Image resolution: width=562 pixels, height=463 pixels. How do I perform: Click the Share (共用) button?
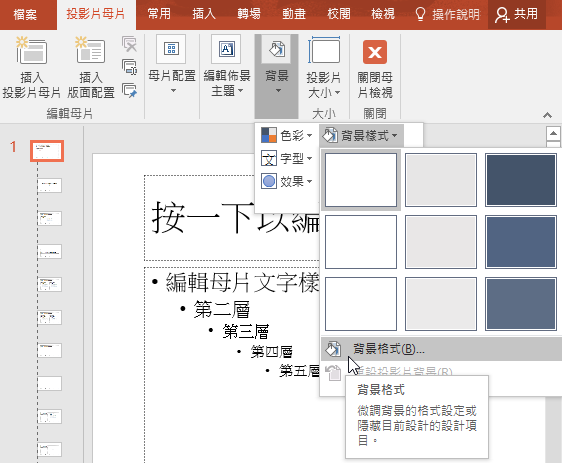[516, 14]
